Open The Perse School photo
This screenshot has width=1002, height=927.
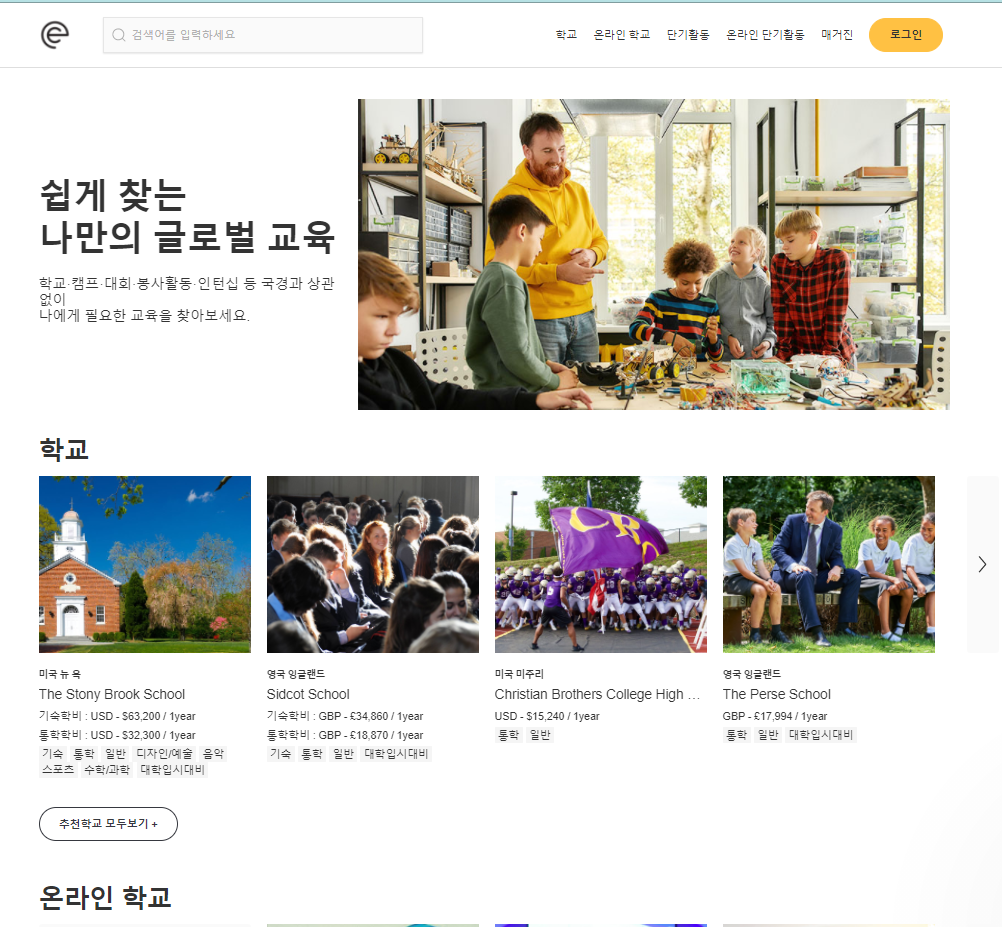point(829,564)
